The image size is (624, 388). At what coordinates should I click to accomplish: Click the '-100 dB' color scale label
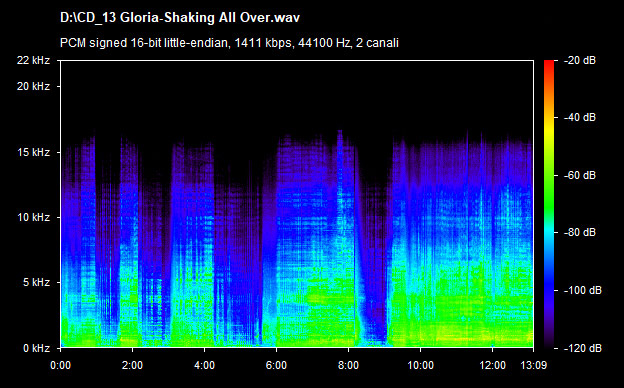coord(583,291)
